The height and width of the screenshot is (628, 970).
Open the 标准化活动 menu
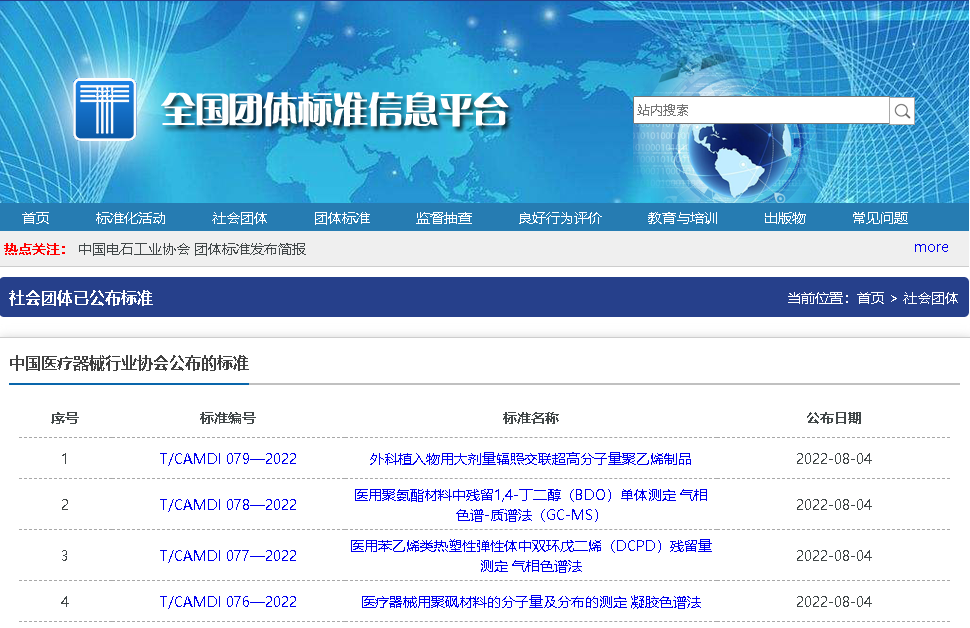130,217
